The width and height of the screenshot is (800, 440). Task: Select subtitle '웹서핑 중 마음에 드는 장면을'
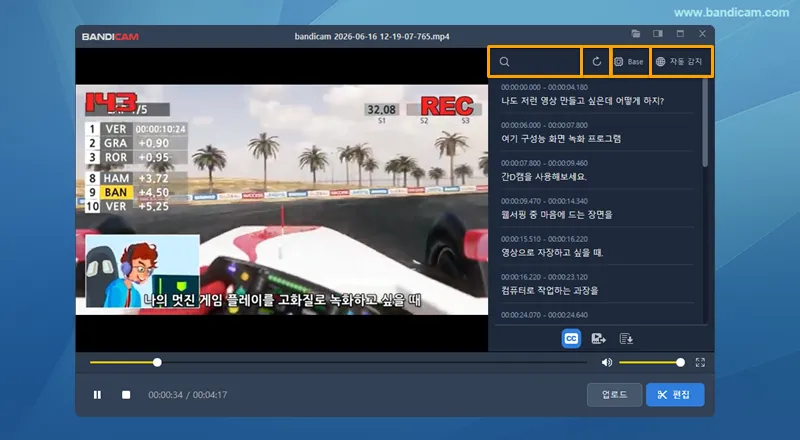click(x=556, y=215)
